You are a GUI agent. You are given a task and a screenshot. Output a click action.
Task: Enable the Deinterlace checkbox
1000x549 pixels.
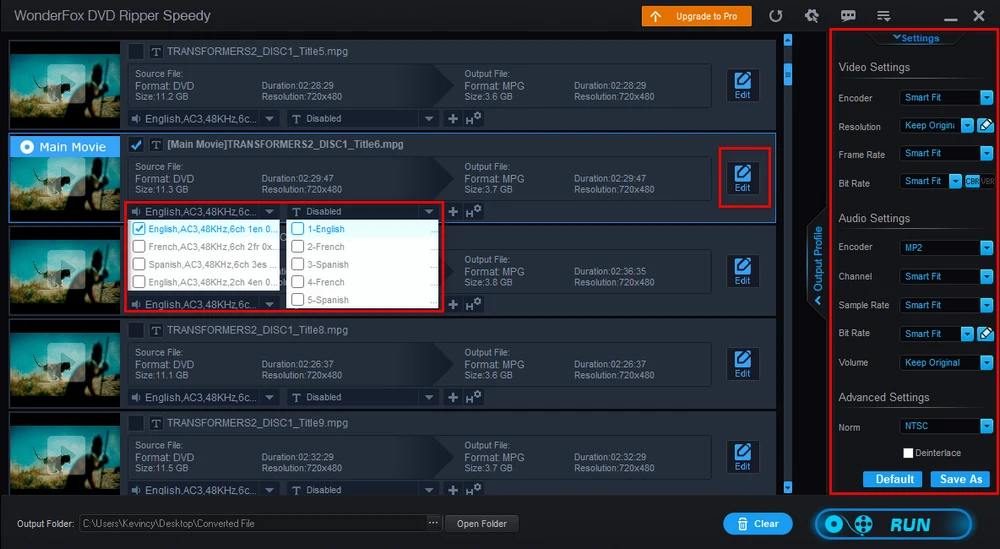908,453
